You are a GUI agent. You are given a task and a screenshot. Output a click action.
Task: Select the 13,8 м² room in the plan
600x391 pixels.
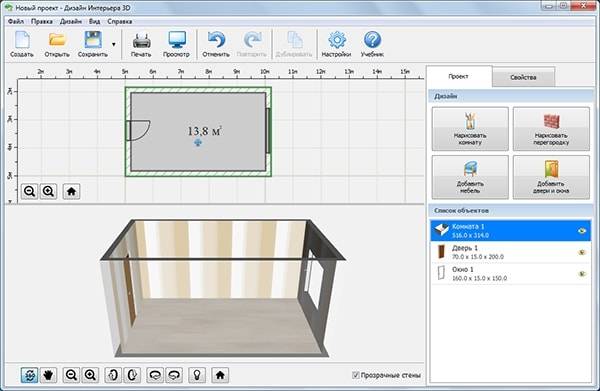point(198,132)
